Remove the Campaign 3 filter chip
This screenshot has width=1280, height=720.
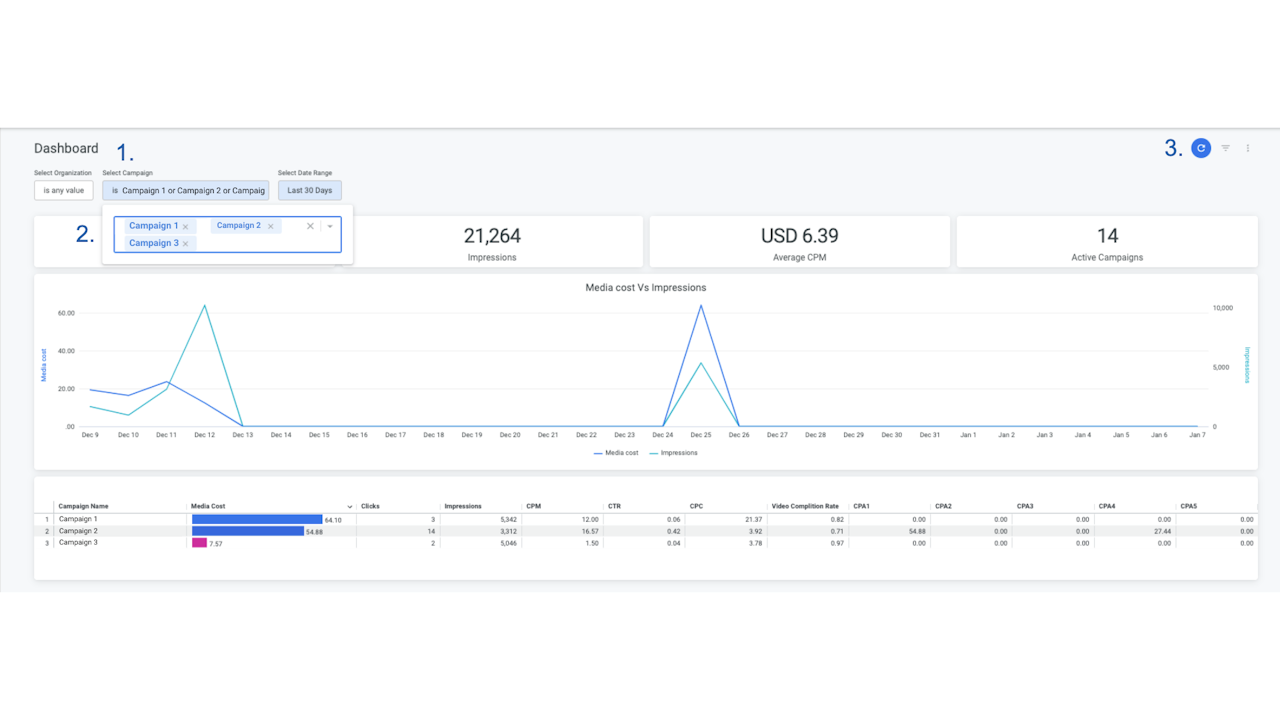pyautogui.click(x=185, y=243)
